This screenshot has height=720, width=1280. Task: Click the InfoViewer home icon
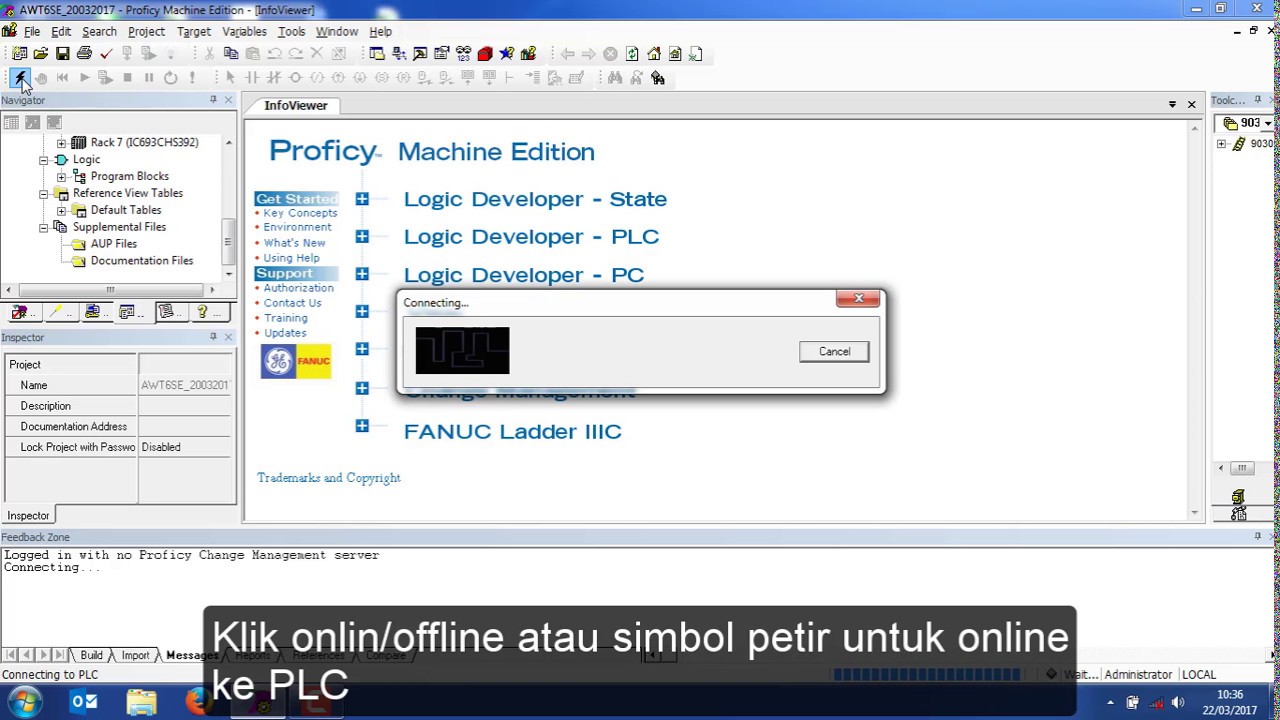654,54
